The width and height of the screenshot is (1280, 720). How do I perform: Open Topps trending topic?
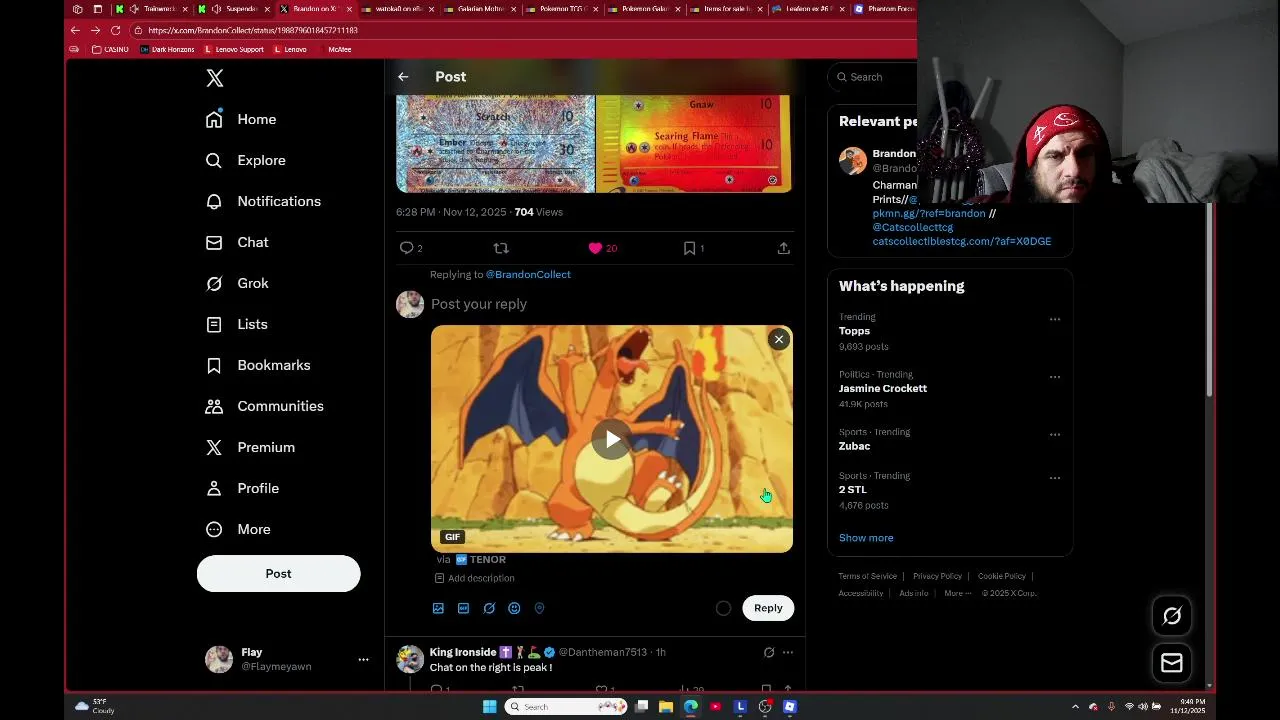click(854, 331)
